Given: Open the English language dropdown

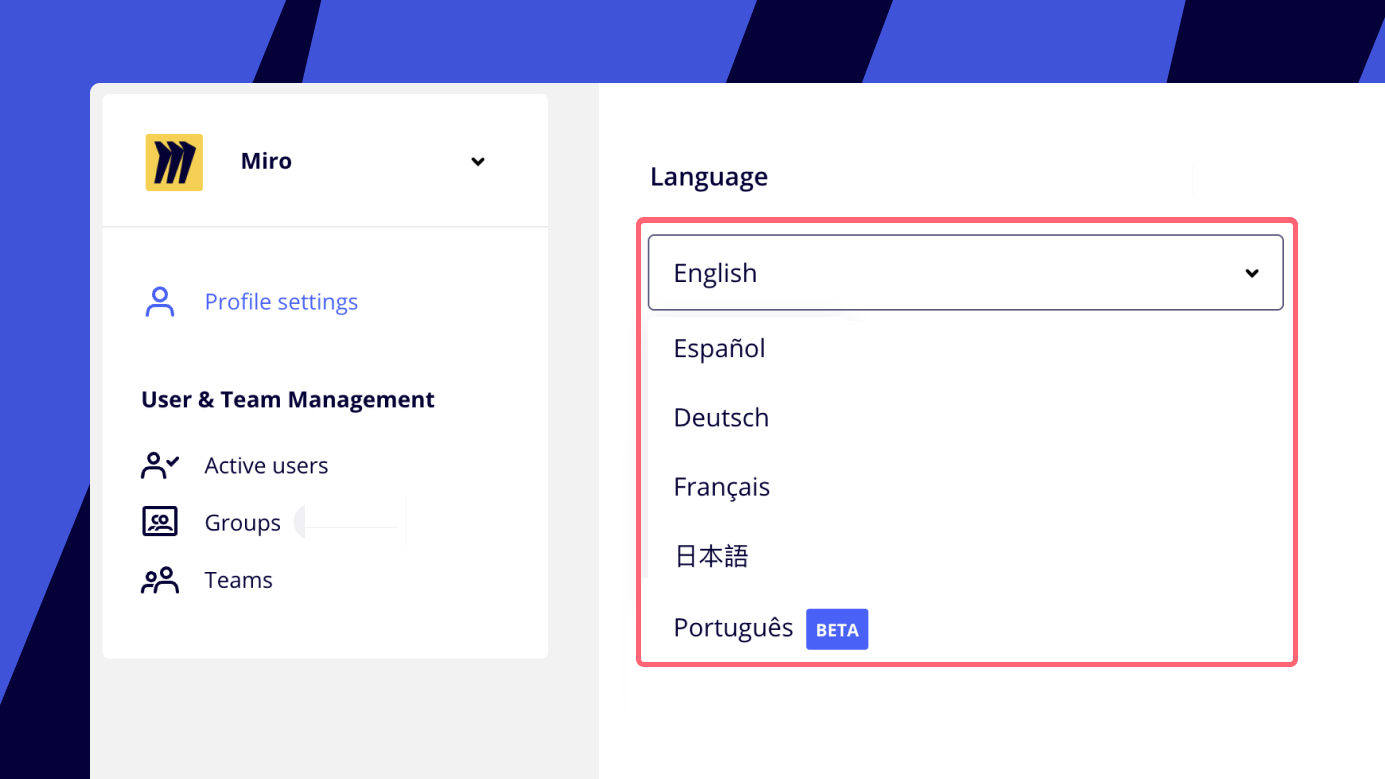Looking at the screenshot, I should click(x=965, y=272).
